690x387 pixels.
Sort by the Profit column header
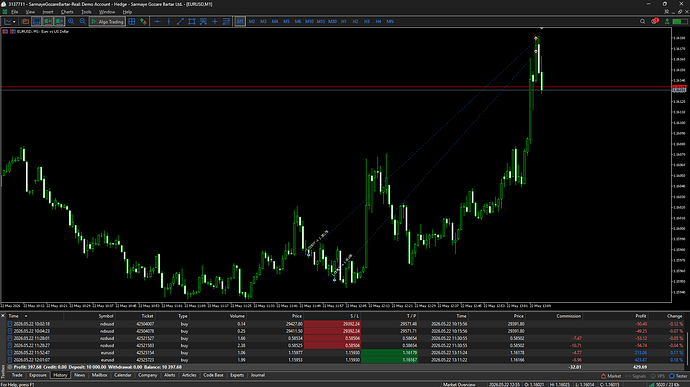pos(641,316)
